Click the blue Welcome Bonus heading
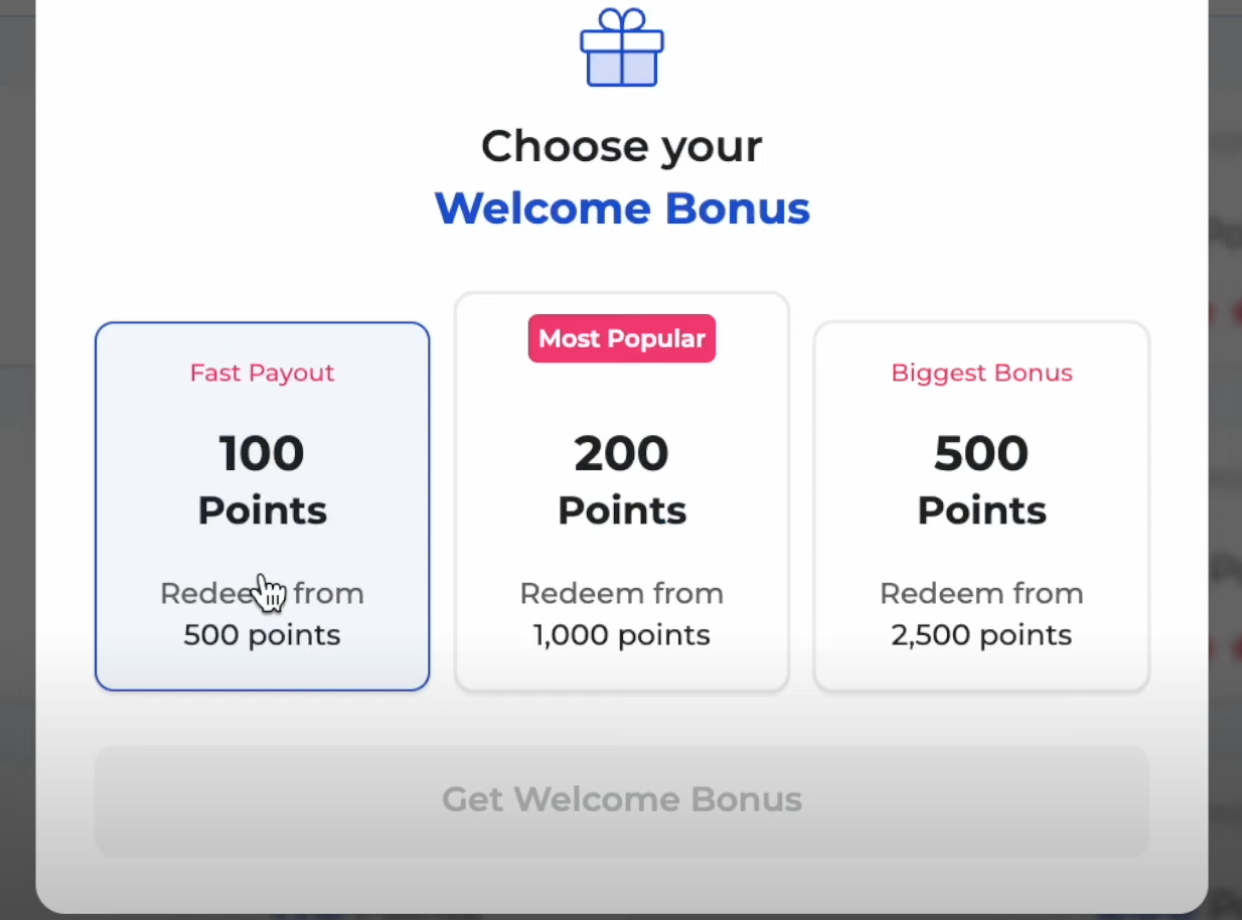 coord(622,208)
